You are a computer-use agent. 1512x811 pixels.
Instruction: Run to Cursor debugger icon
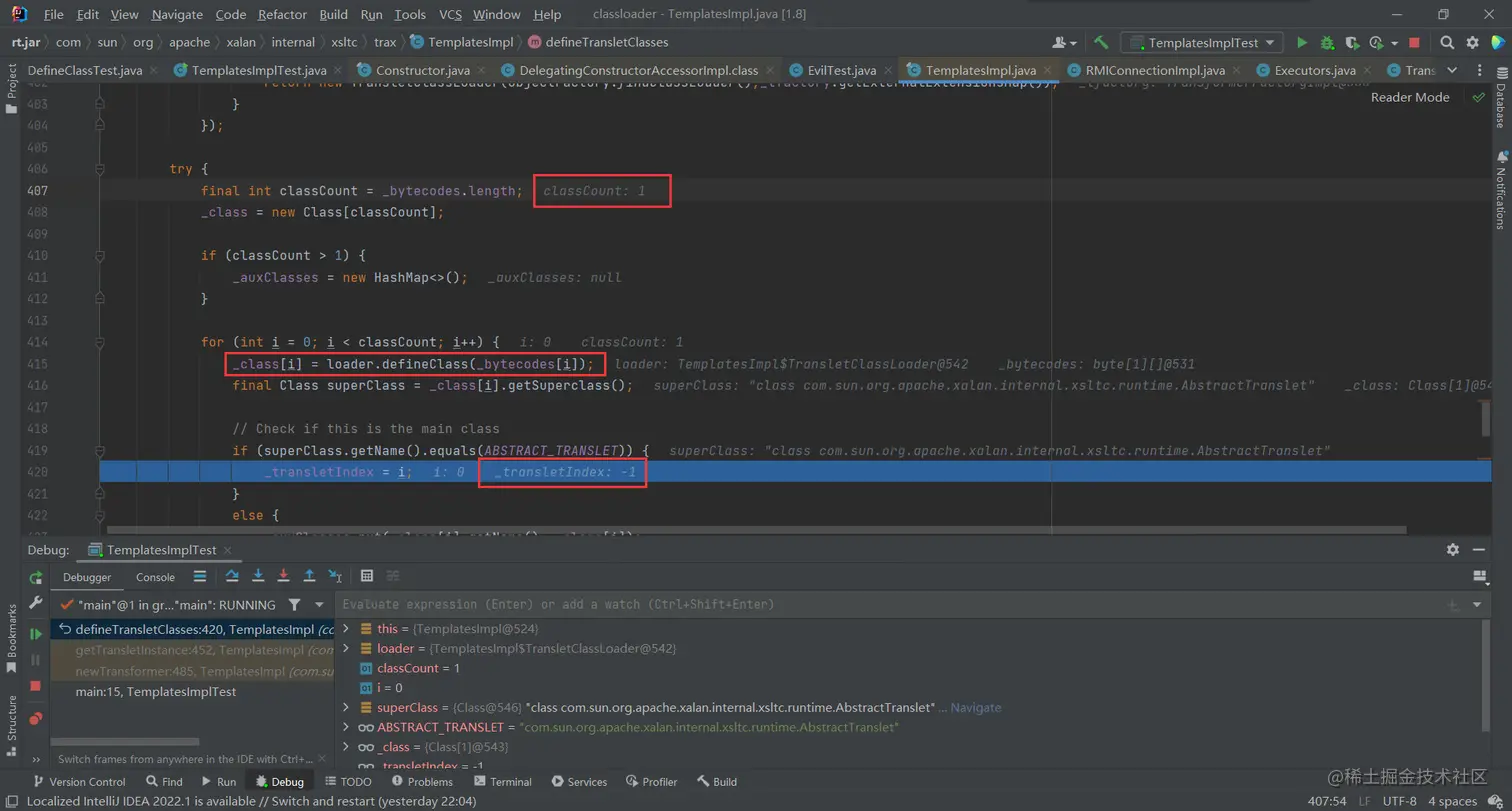(x=335, y=576)
